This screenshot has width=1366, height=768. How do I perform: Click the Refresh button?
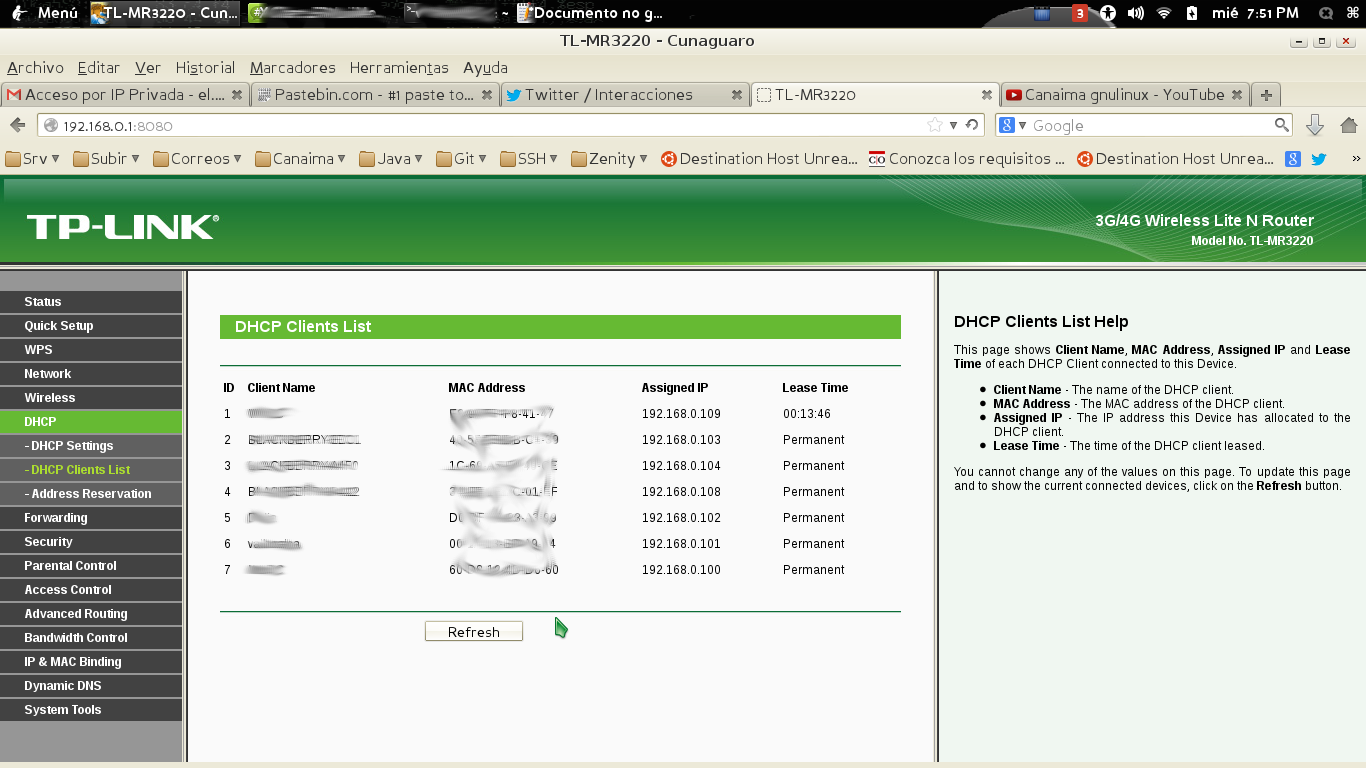474,632
